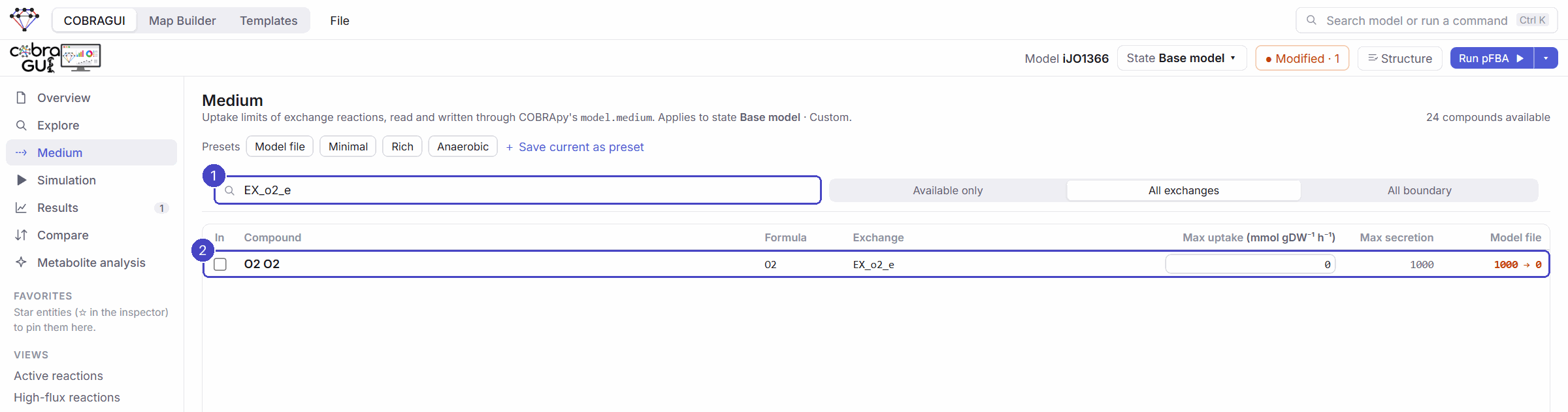Click the Overview page icon in sidebar
Viewport: 1568px width, 412px height.
[21, 97]
